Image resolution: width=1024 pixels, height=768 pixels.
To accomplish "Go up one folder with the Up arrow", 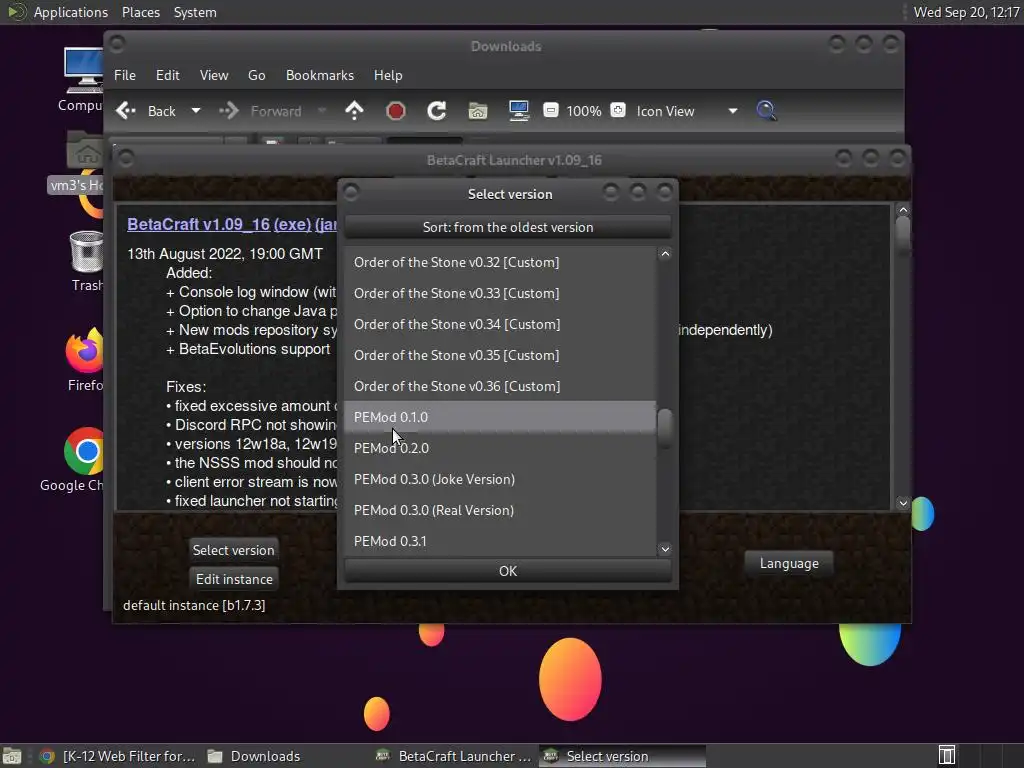I will [354, 110].
